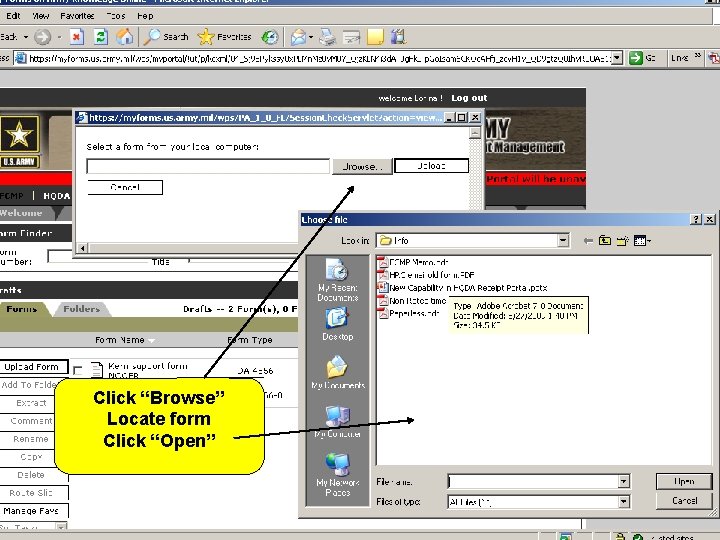Select the New Capability in HQDA pptx file
This screenshot has height=540, width=720.
462,288
